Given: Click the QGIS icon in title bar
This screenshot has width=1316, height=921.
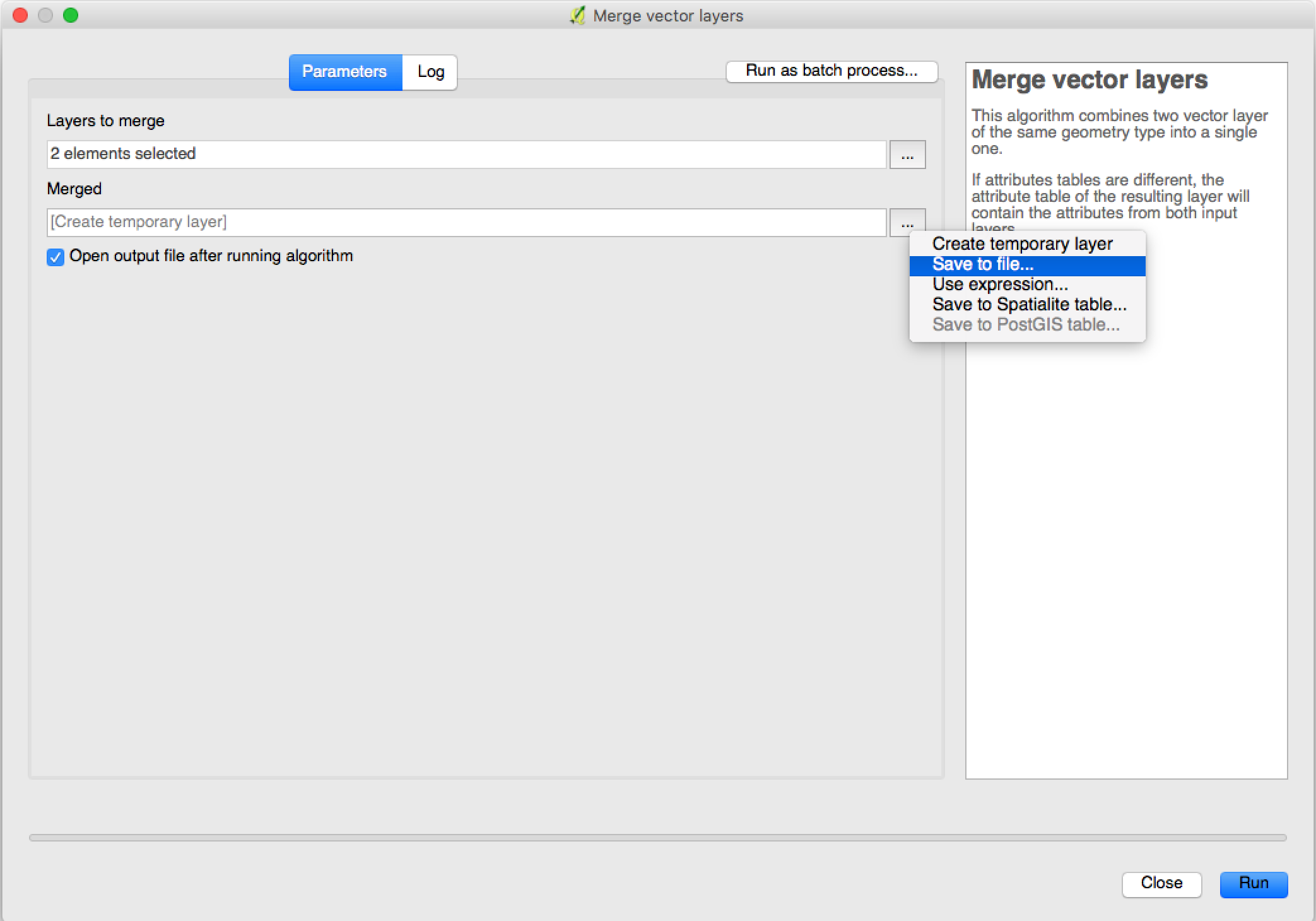Looking at the screenshot, I should pyautogui.click(x=577, y=16).
